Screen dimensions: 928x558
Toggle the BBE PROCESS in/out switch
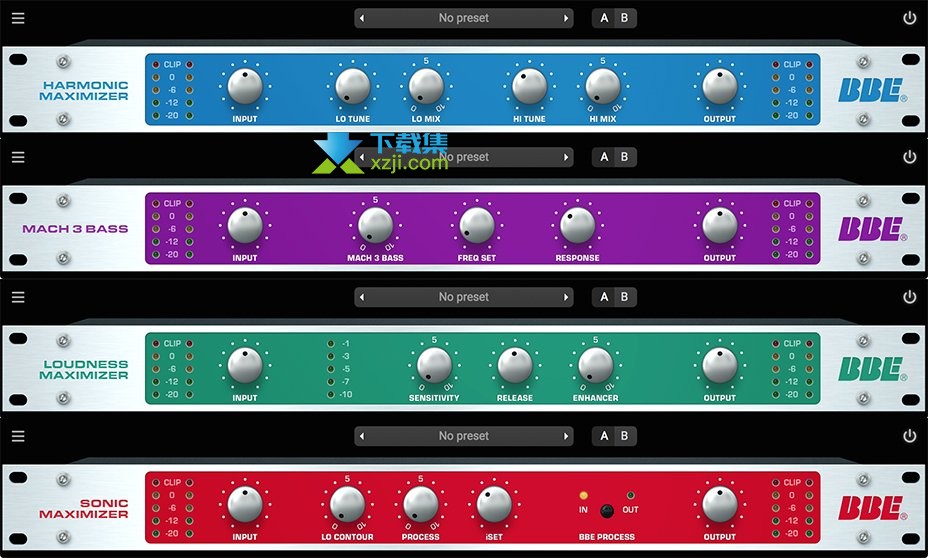coord(607,511)
